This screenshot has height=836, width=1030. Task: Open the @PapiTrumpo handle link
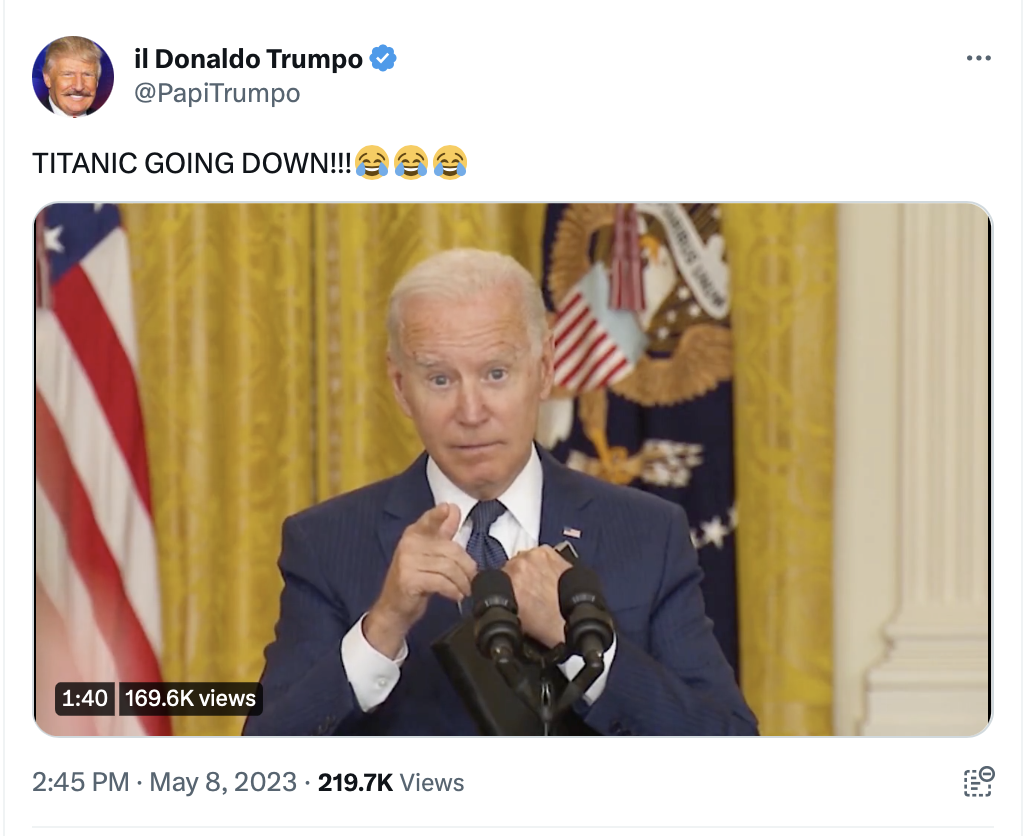pyautogui.click(x=217, y=93)
